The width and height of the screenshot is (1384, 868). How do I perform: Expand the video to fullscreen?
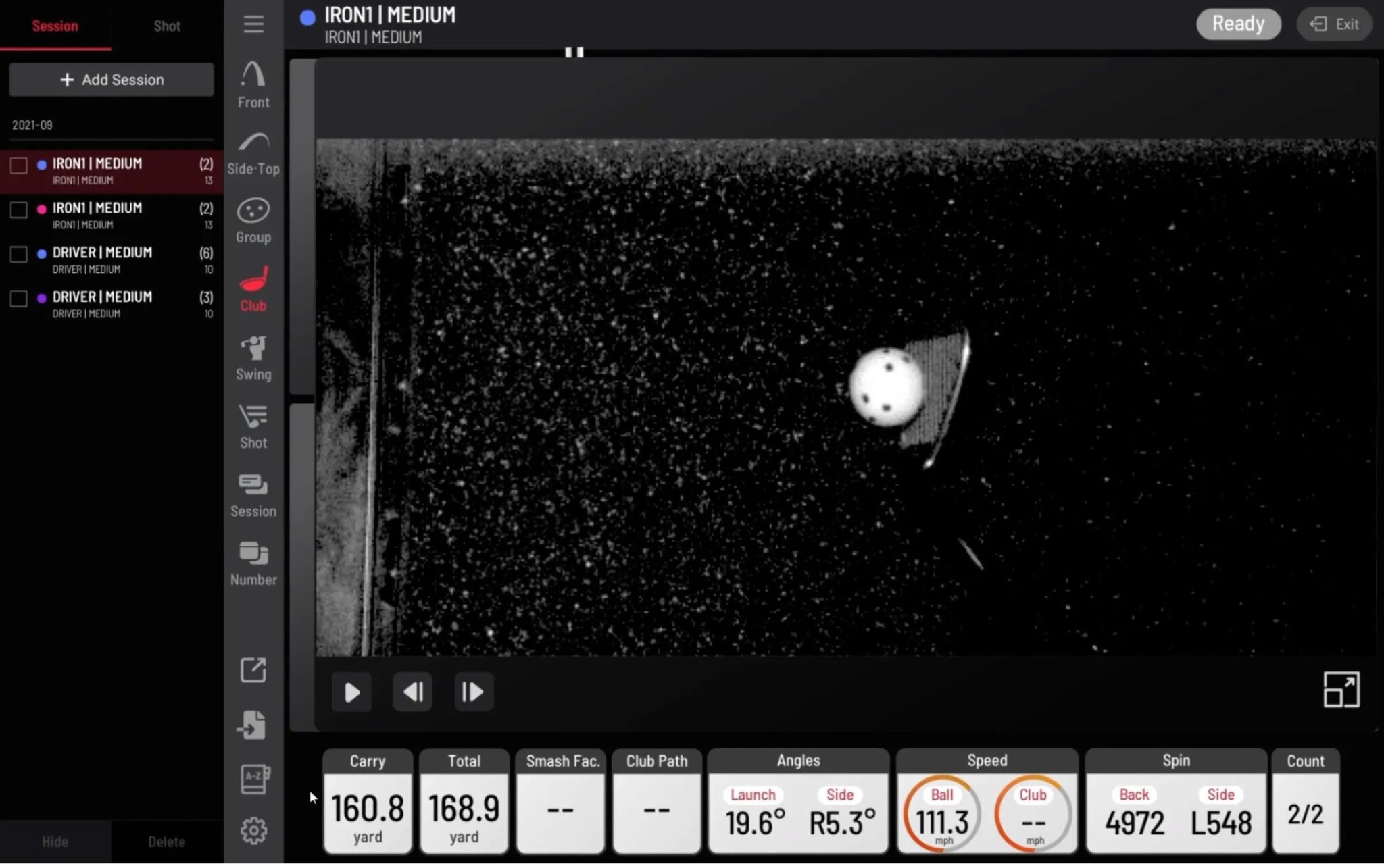(1341, 690)
